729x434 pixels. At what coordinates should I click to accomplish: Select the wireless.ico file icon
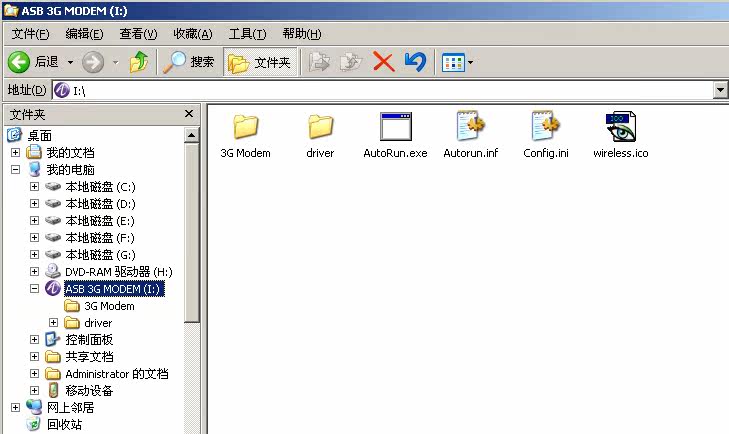coord(620,128)
